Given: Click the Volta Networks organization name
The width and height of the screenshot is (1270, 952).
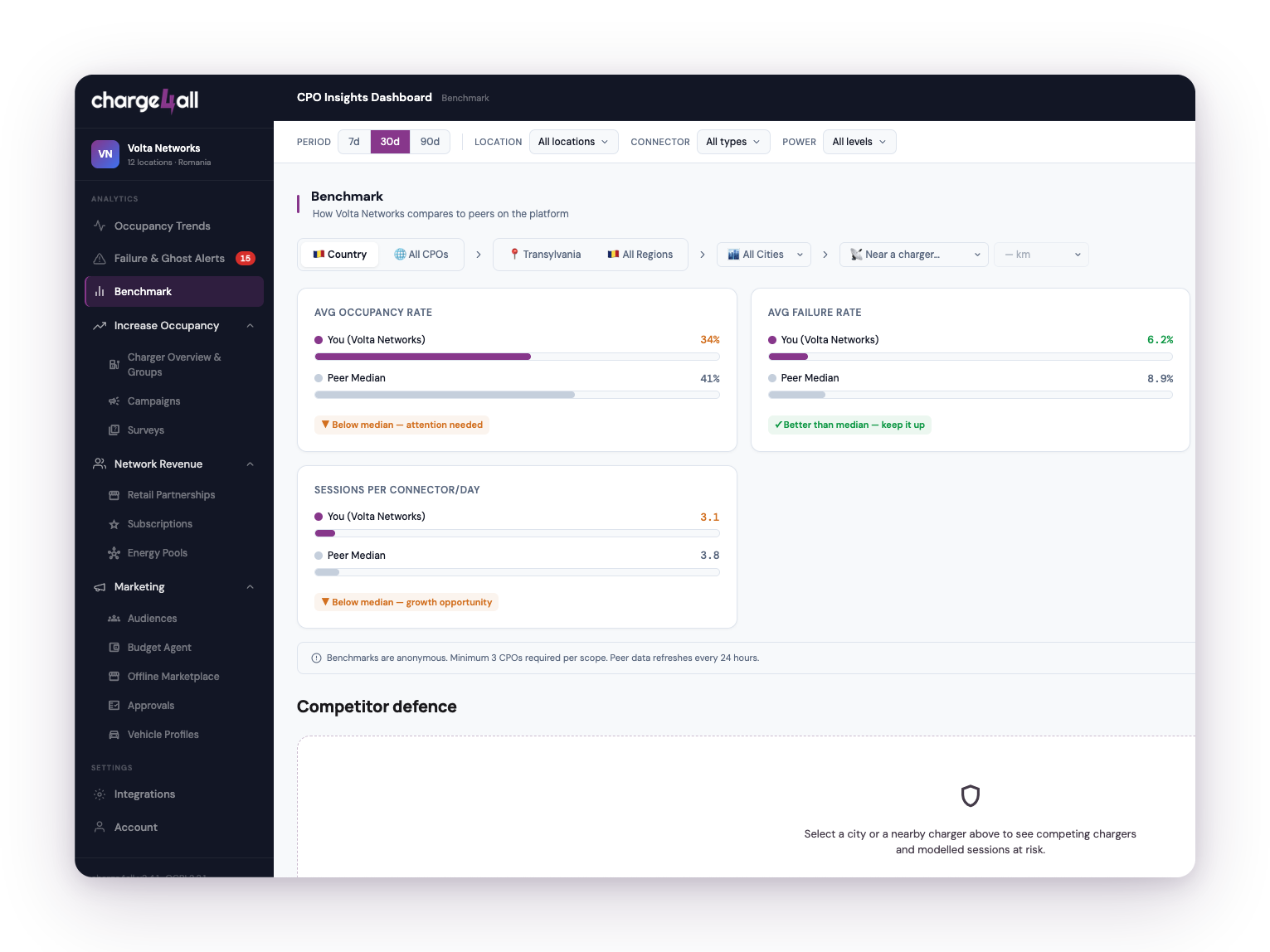Looking at the screenshot, I should [x=163, y=148].
